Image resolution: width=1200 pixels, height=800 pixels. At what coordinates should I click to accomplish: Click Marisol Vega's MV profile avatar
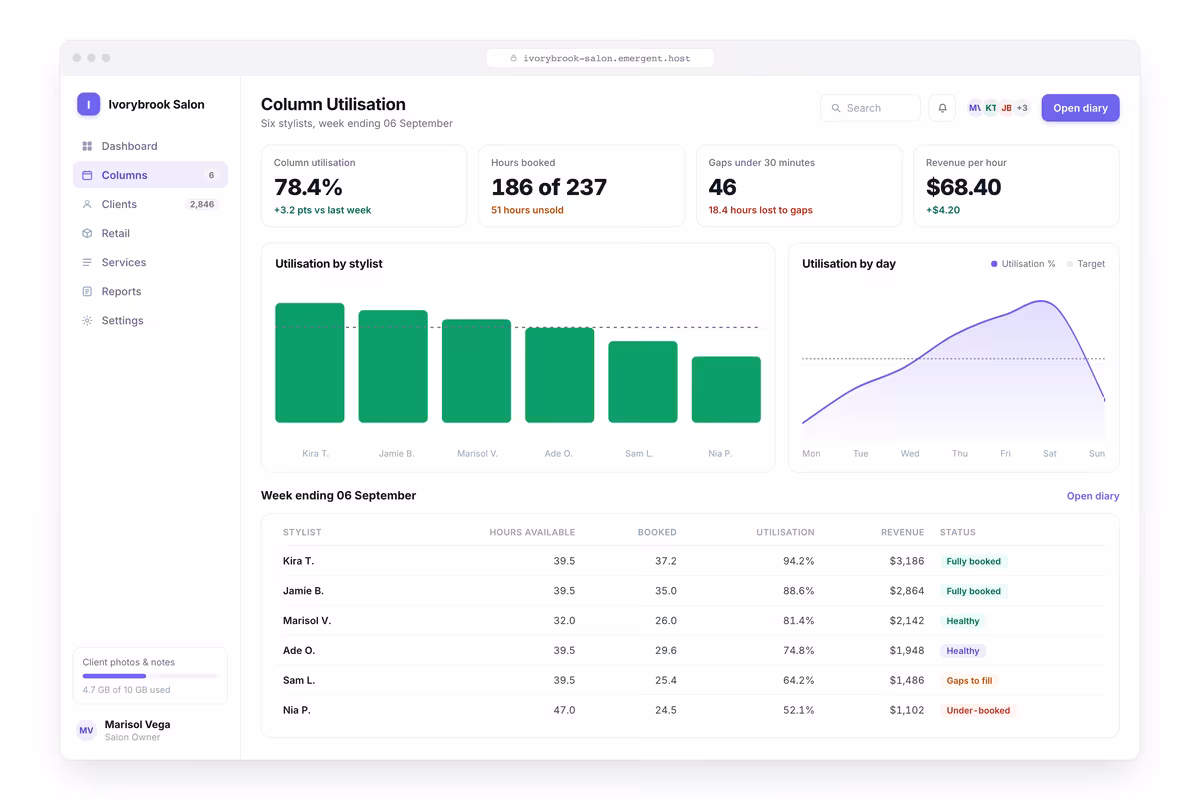pos(87,730)
